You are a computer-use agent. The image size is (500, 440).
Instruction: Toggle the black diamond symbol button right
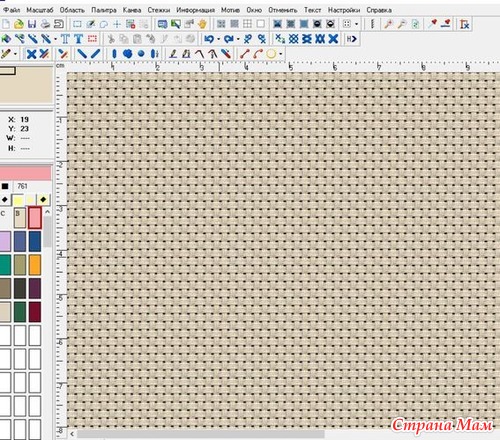click(x=43, y=200)
